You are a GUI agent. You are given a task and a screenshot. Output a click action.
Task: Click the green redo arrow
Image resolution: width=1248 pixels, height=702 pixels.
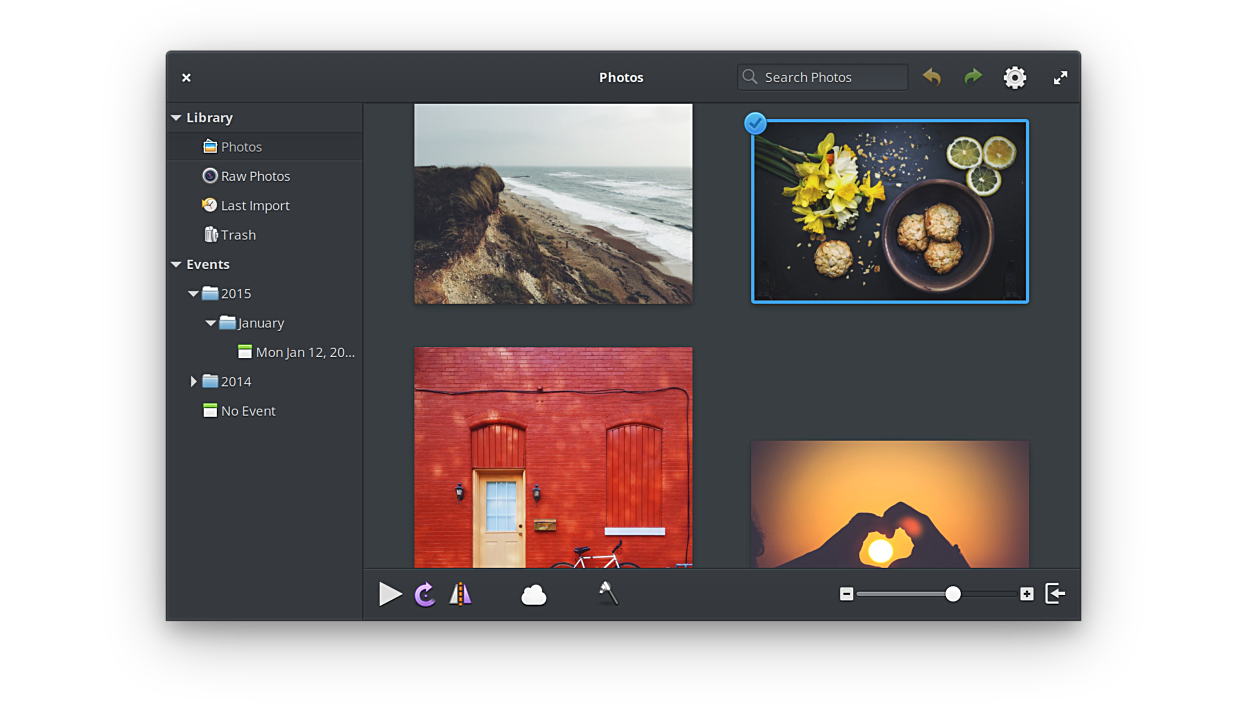pyautogui.click(x=973, y=77)
